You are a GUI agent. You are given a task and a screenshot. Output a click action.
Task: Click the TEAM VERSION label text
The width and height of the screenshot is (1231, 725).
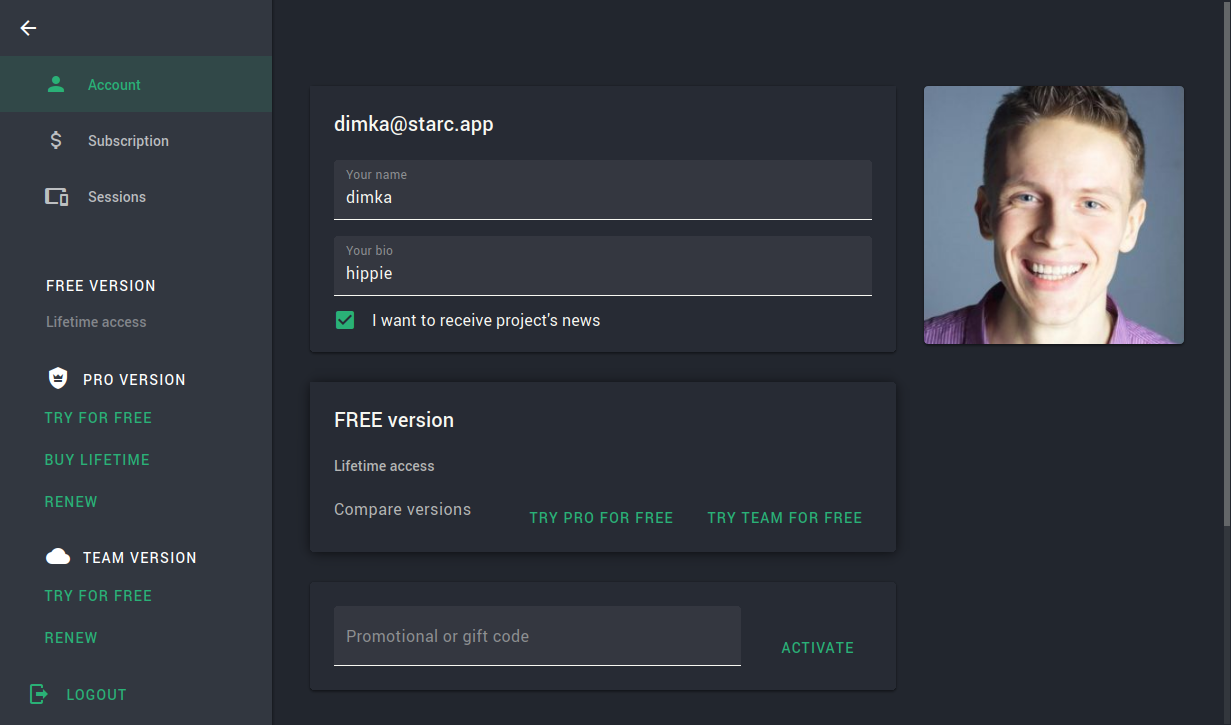point(140,558)
